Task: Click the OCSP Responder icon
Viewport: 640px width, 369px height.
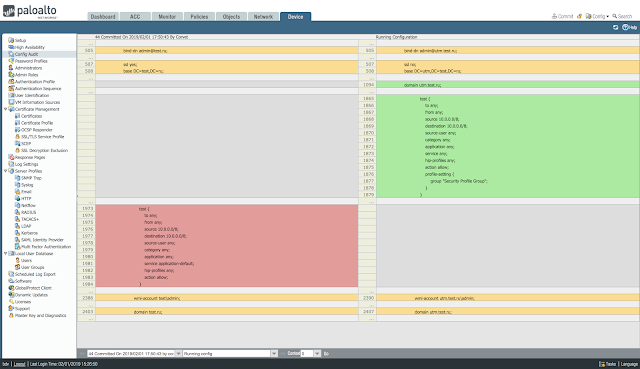Action: pos(17,130)
